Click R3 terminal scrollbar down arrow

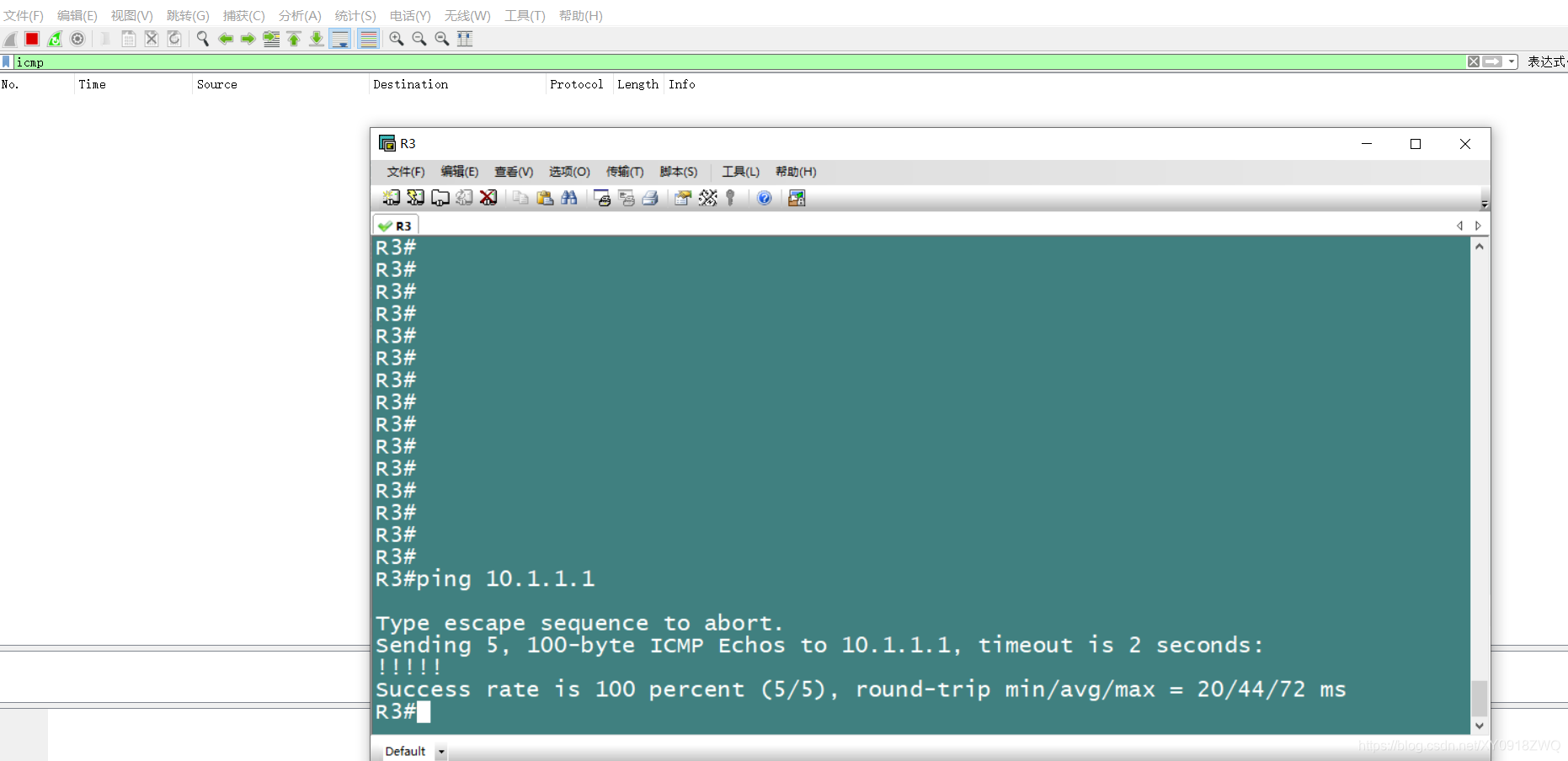(x=1480, y=726)
